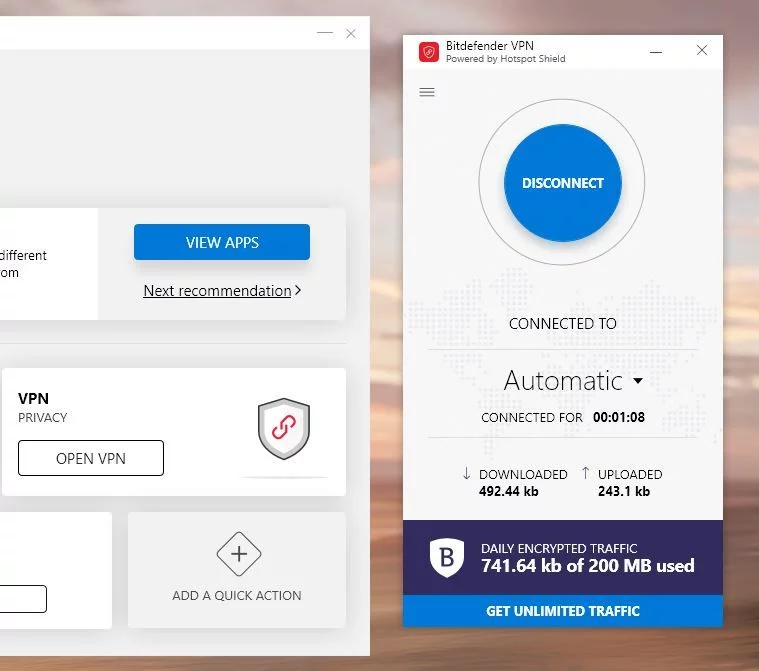The image size is (759, 671).
Task: Open the hamburger menu in Bitdefender VPN
Action: tap(426, 92)
